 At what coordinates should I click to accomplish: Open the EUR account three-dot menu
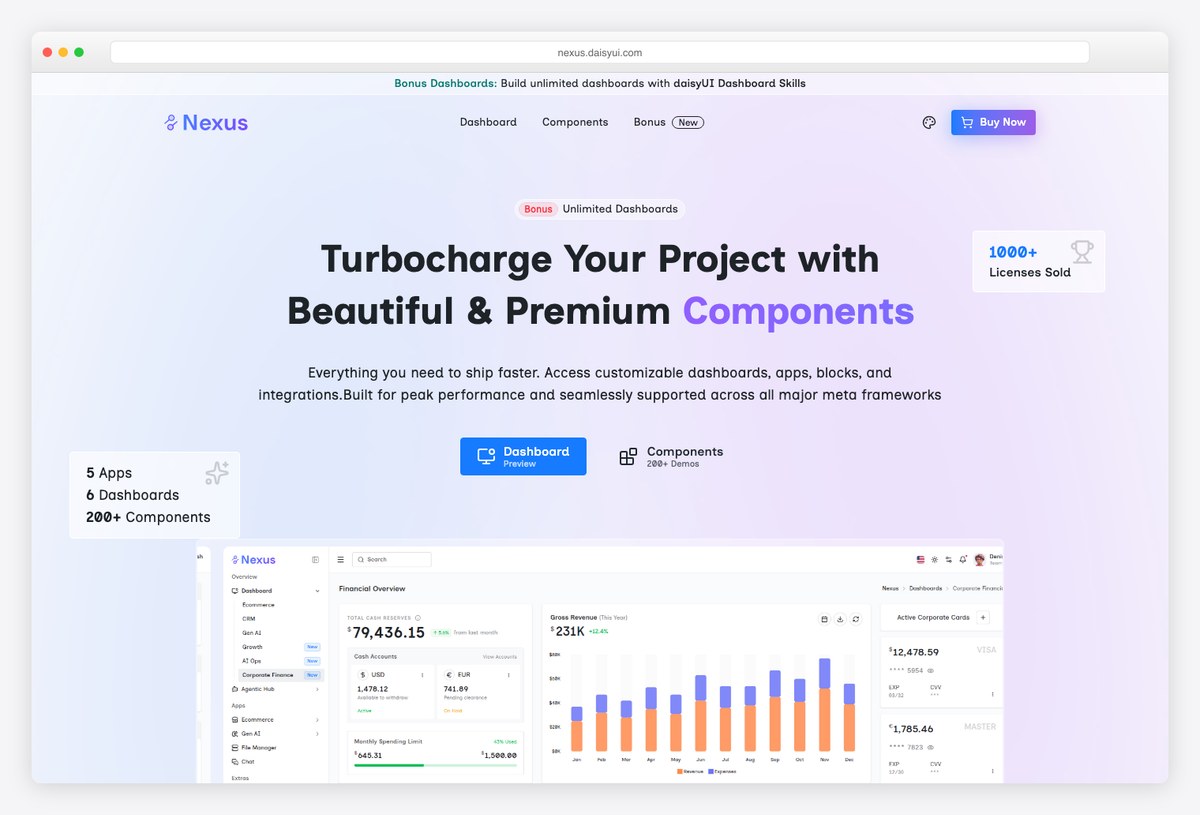508,675
